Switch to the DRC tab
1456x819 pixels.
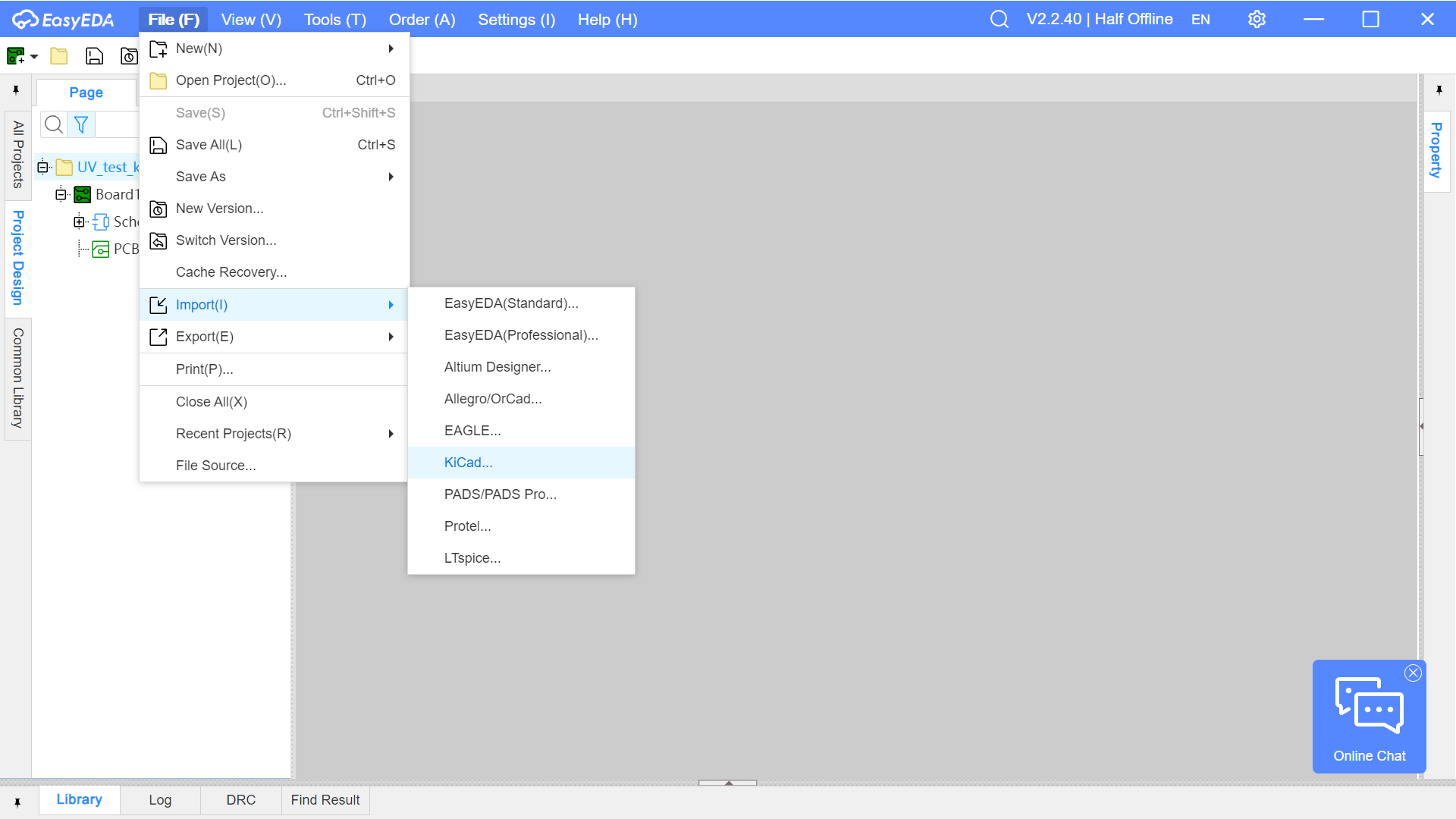pyautogui.click(x=240, y=800)
